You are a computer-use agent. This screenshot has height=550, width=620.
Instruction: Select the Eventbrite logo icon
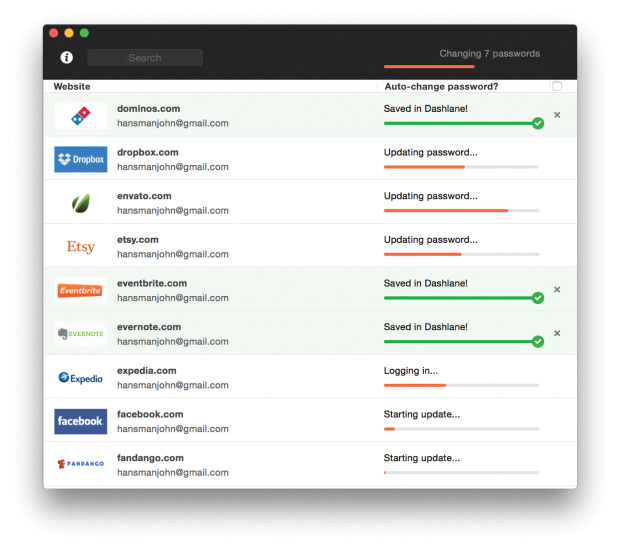click(x=81, y=291)
